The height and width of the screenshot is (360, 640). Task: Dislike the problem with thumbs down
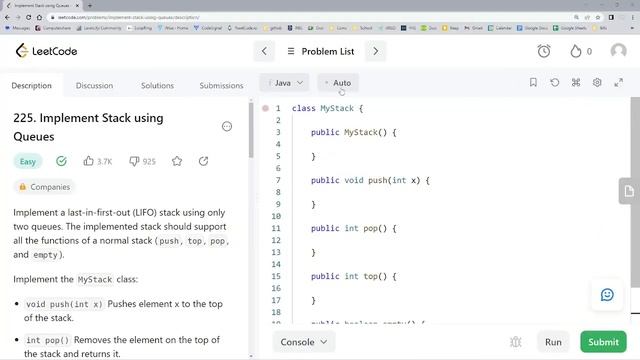(134, 161)
